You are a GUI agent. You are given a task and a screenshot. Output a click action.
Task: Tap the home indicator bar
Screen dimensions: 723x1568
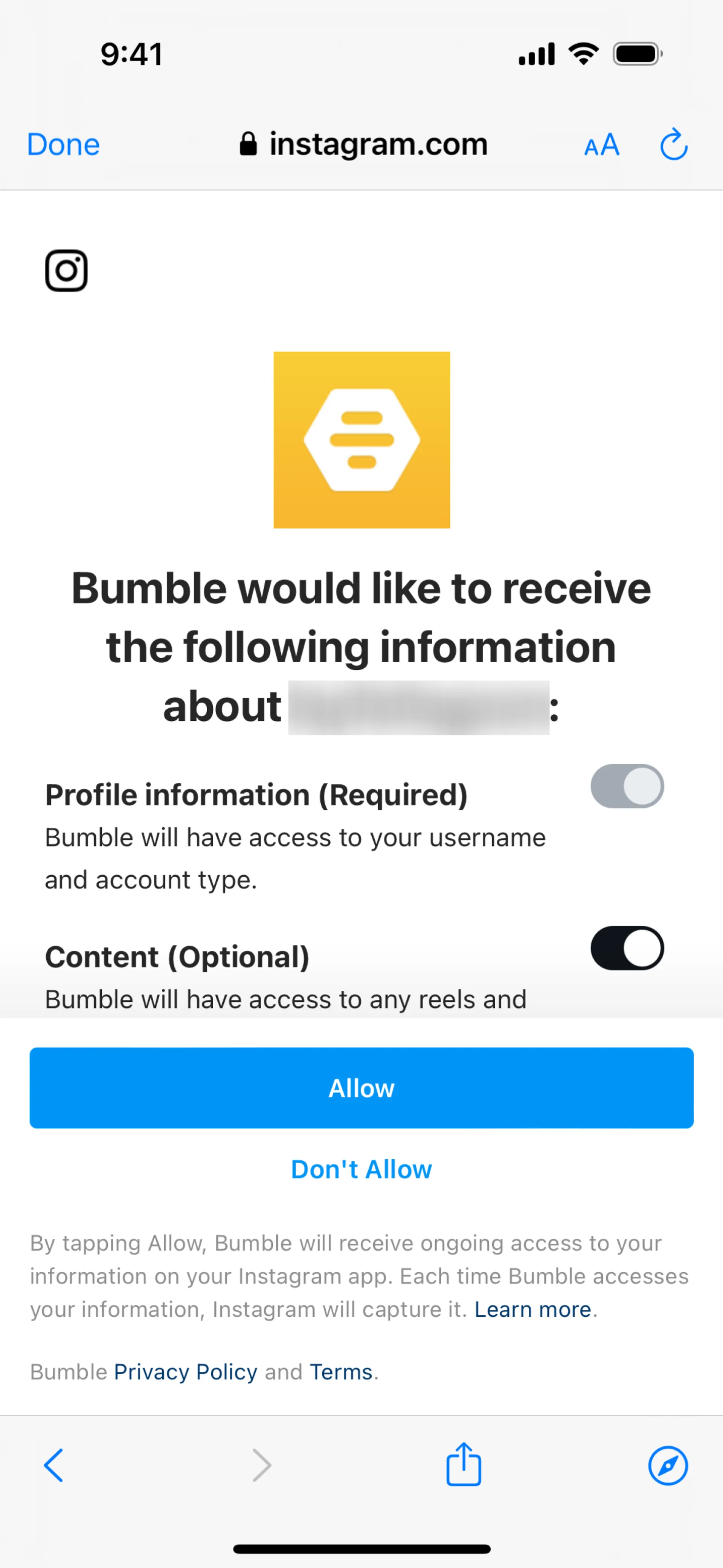tap(361, 1549)
